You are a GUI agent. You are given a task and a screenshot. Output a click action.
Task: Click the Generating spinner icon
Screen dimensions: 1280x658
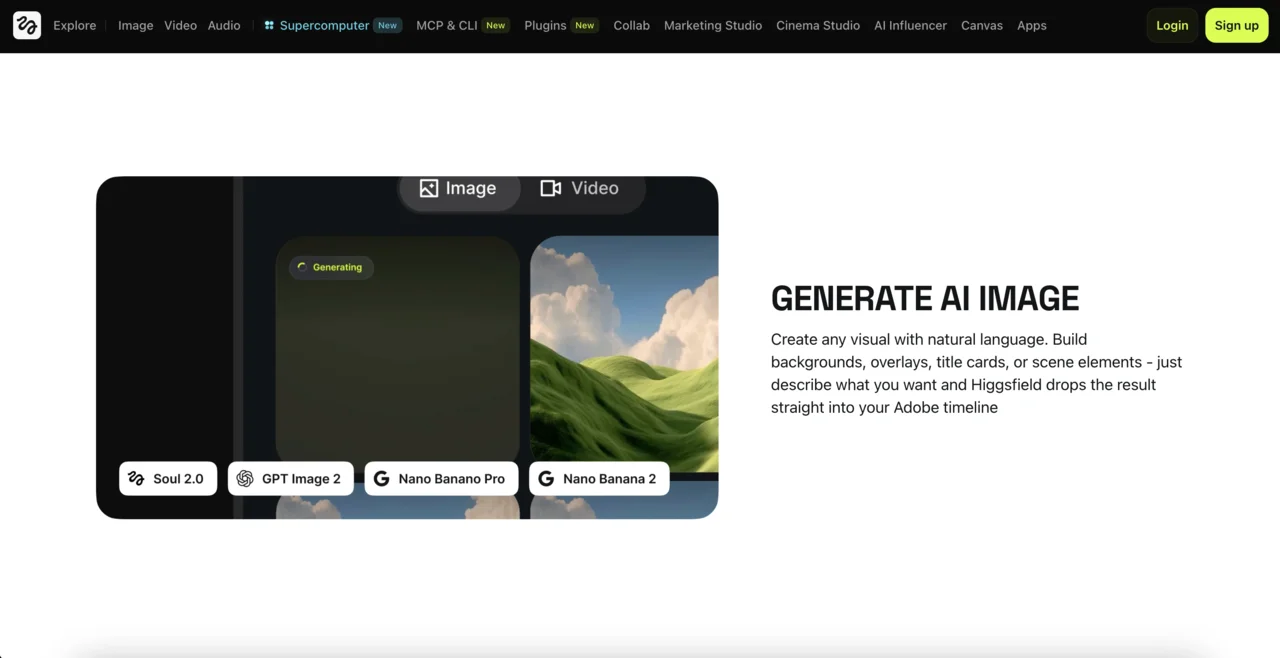pyautogui.click(x=302, y=267)
